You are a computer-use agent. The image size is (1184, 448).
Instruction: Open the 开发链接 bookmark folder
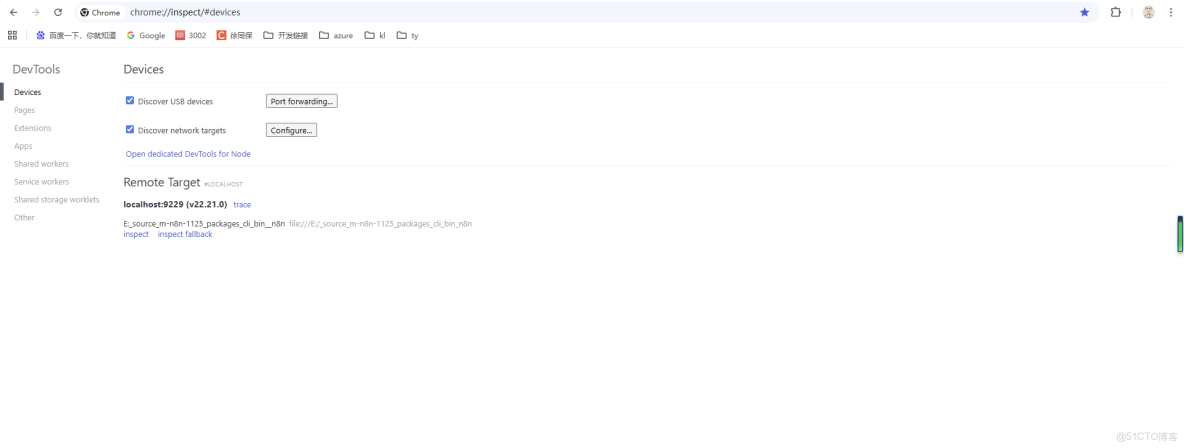285,35
